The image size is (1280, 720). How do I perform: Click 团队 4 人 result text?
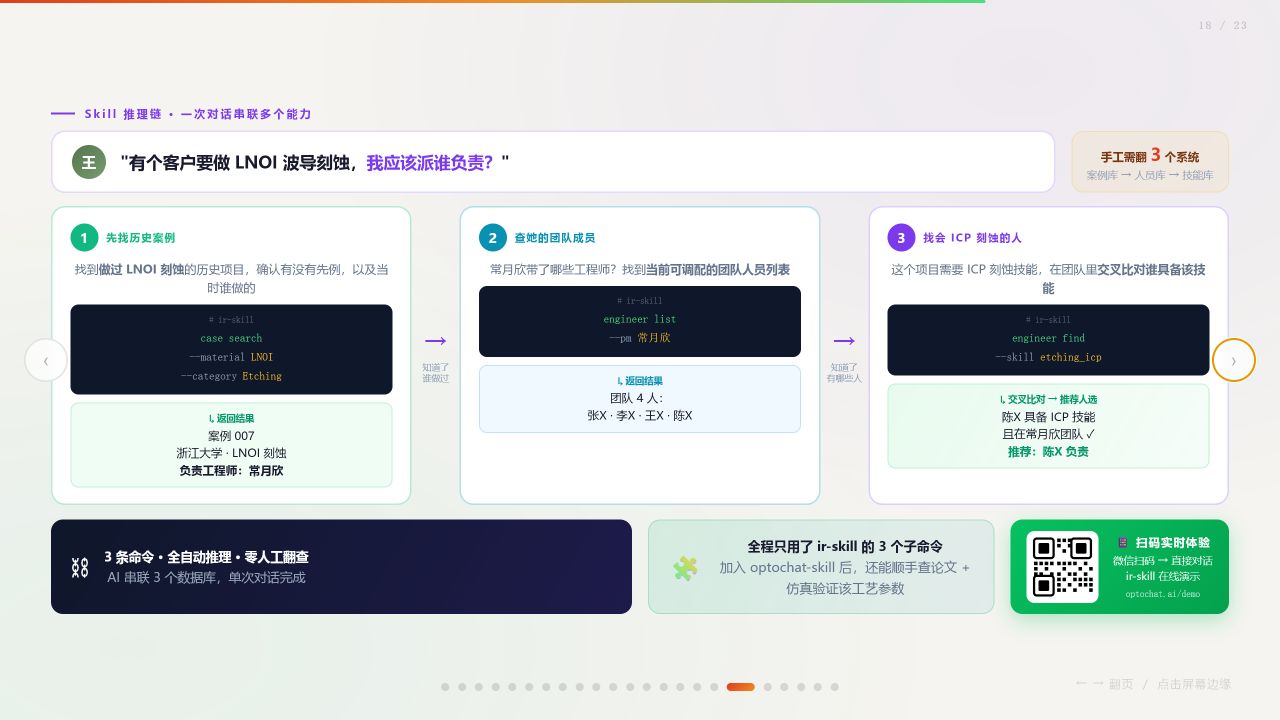pos(640,398)
